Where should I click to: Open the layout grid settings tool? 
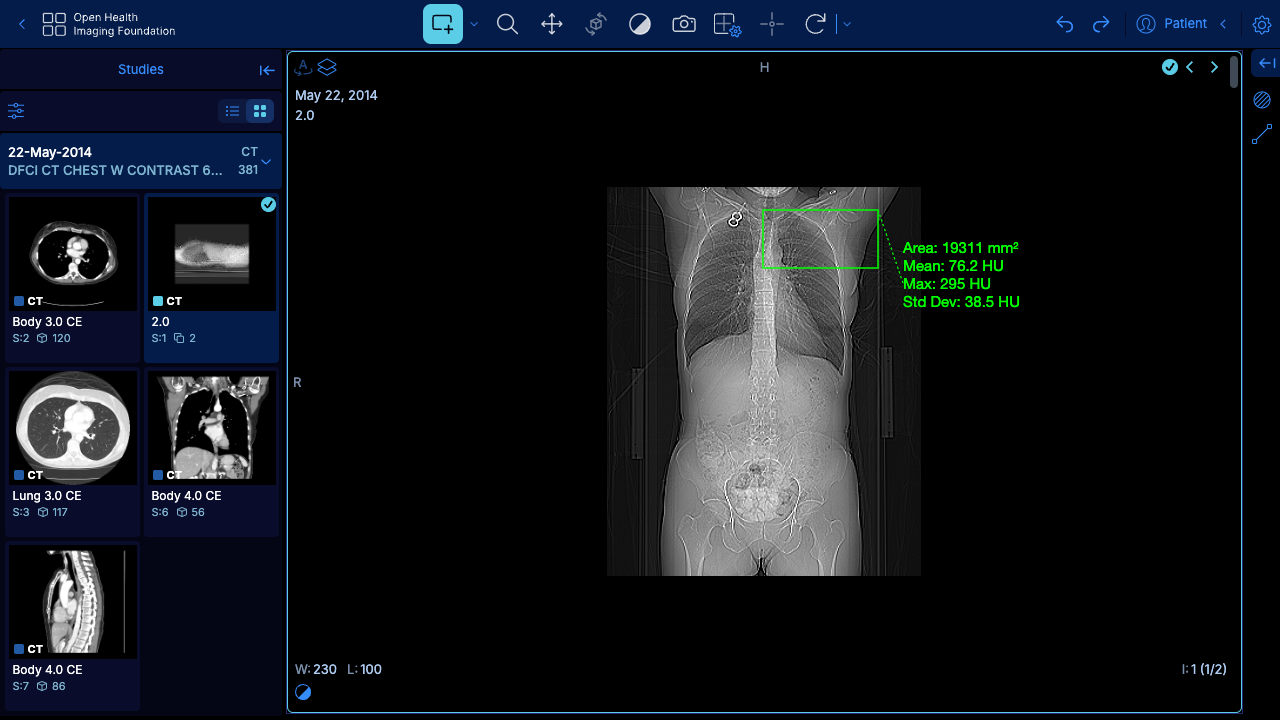click(x=727, y=24)
